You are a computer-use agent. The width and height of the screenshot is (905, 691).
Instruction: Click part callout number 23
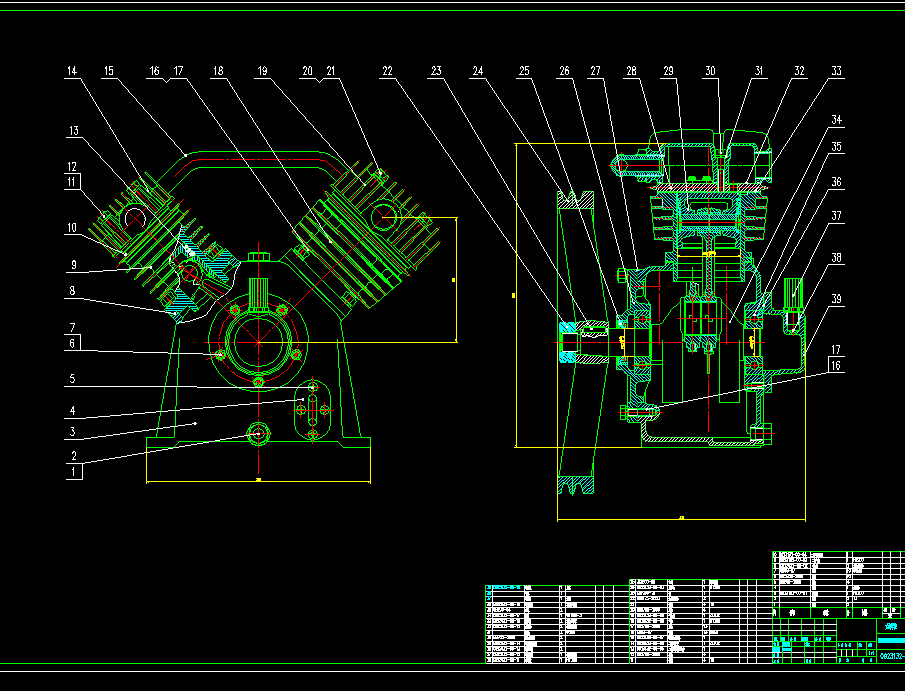point(436,71)
